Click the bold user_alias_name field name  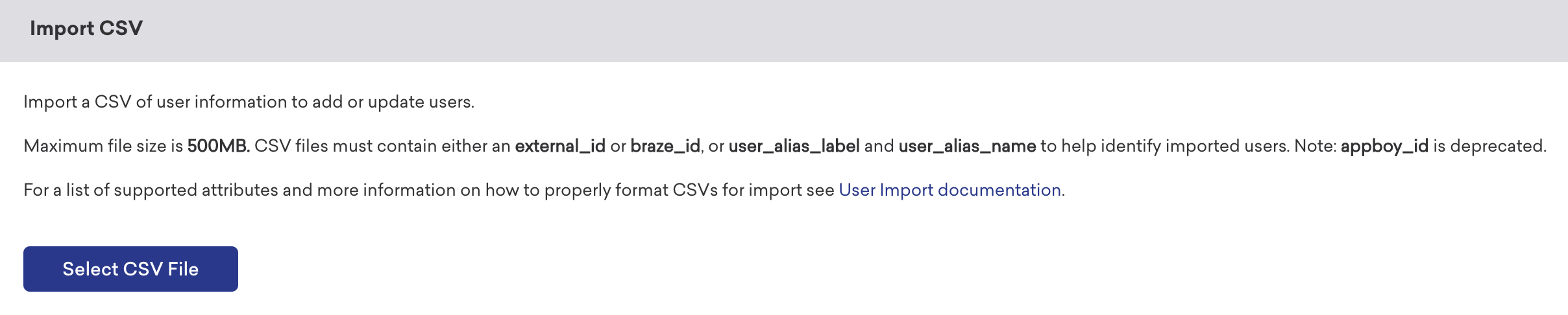tap(966, 146)
